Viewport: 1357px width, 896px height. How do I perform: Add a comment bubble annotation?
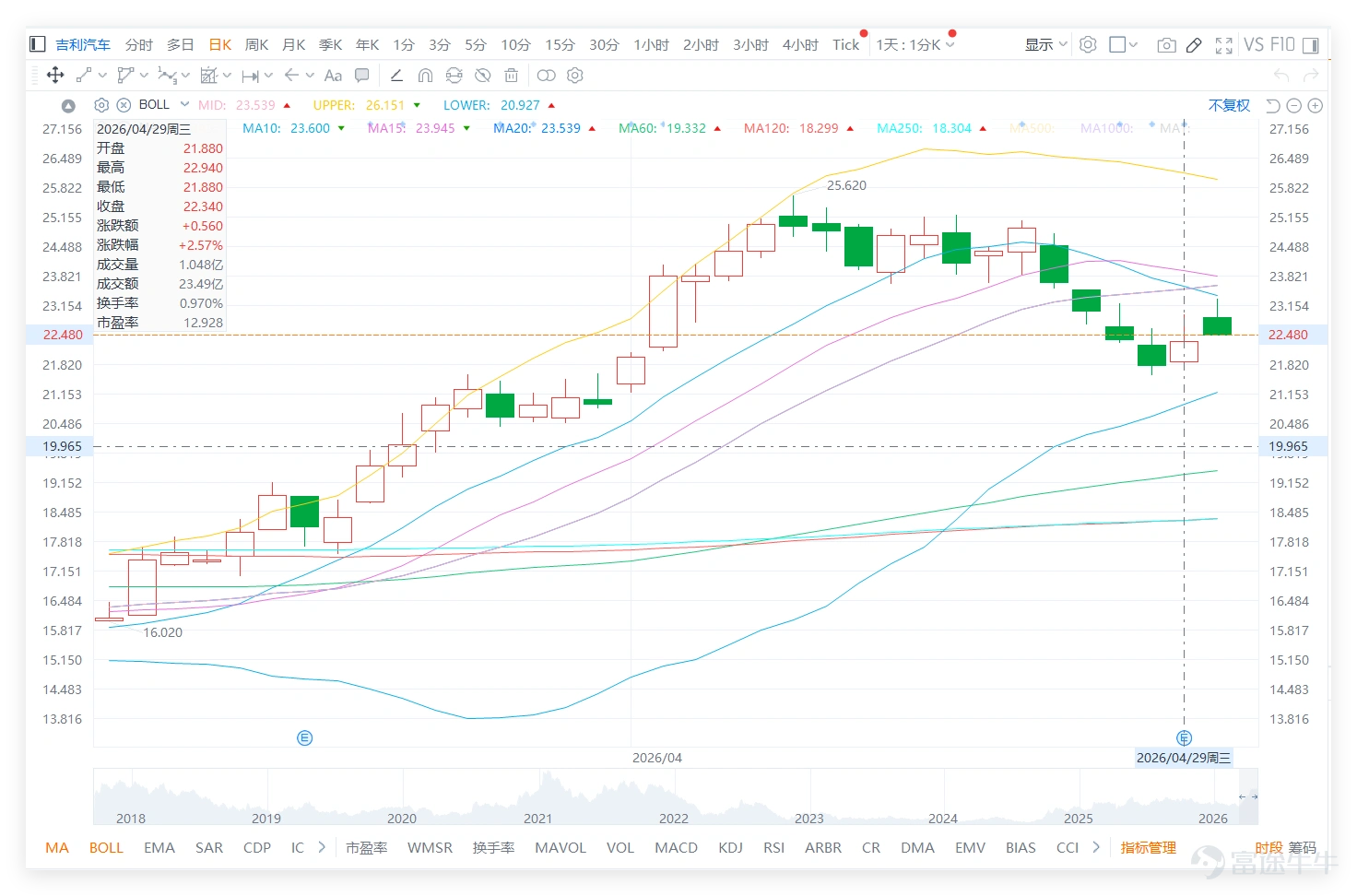(362, 75)
